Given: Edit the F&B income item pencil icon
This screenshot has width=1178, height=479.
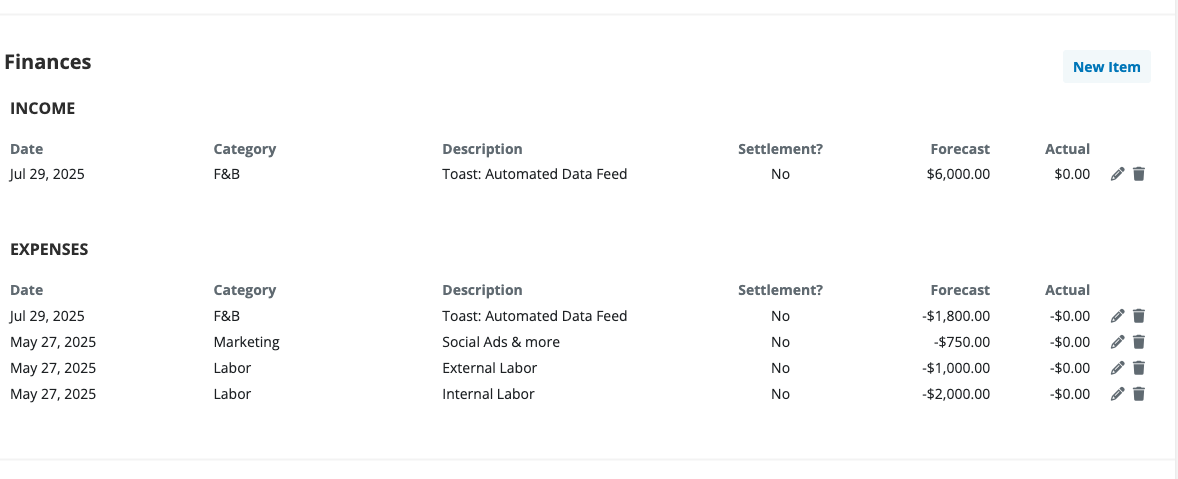Looking at the screenshot, I should [x=1117, y=174].
